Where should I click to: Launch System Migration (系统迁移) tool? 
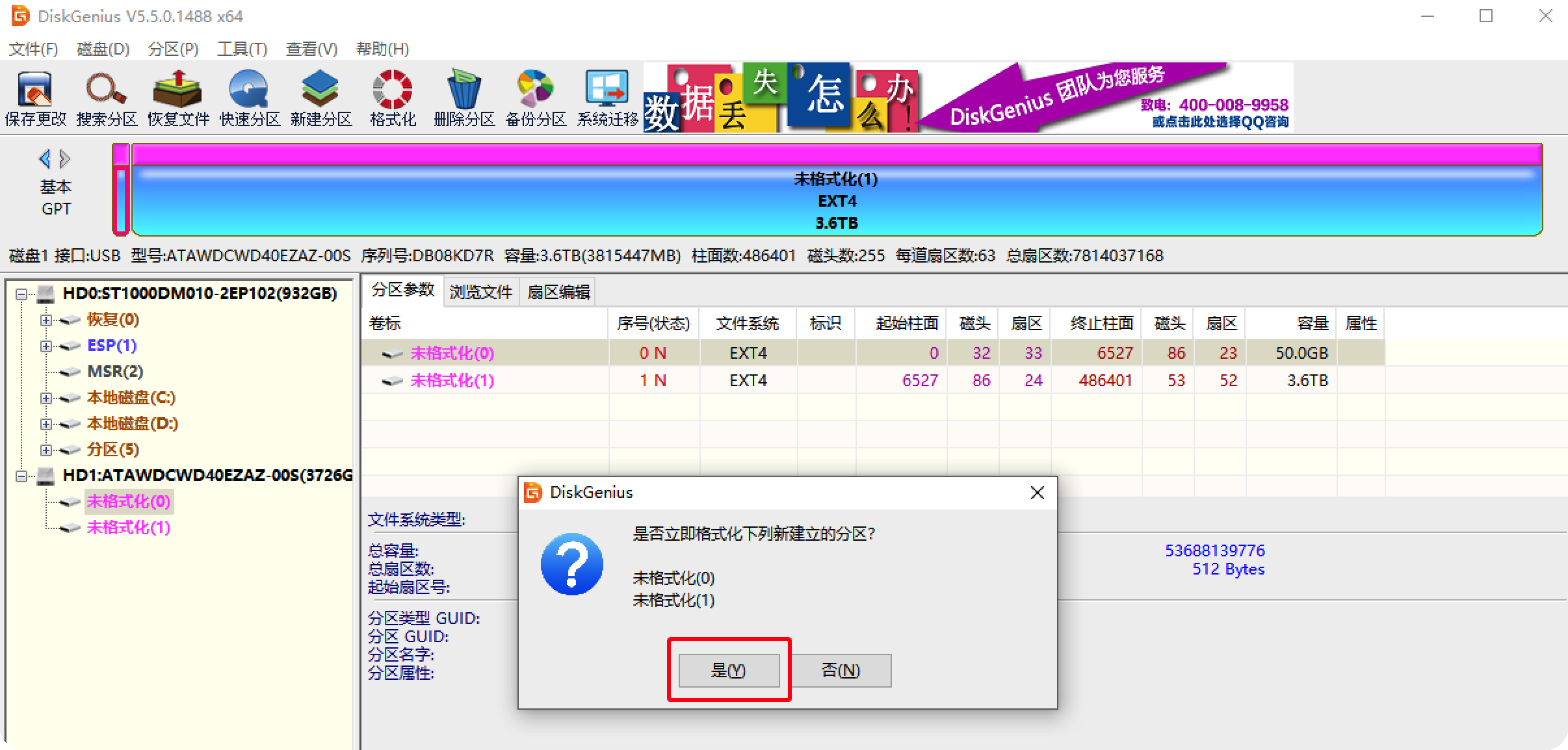tap(607, 97)
